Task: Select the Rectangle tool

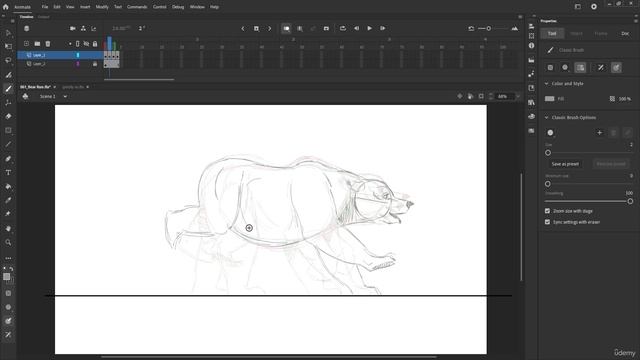Action: (8, 130)
